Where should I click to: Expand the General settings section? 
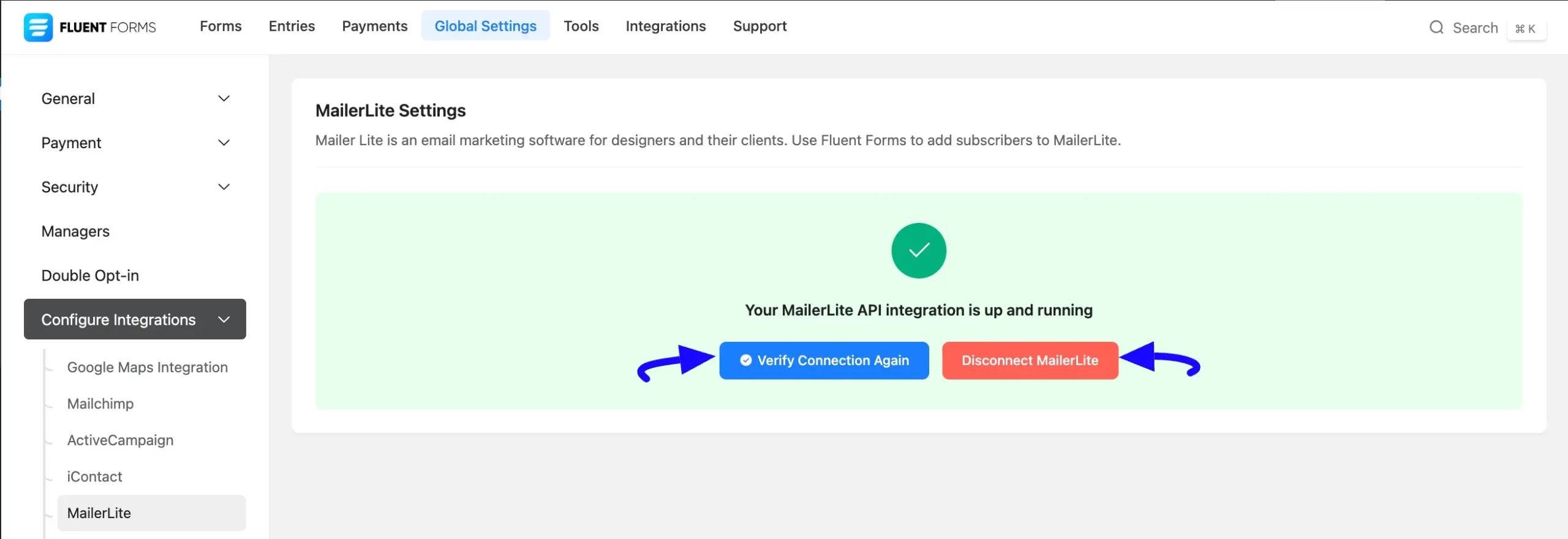coord(135,99)
